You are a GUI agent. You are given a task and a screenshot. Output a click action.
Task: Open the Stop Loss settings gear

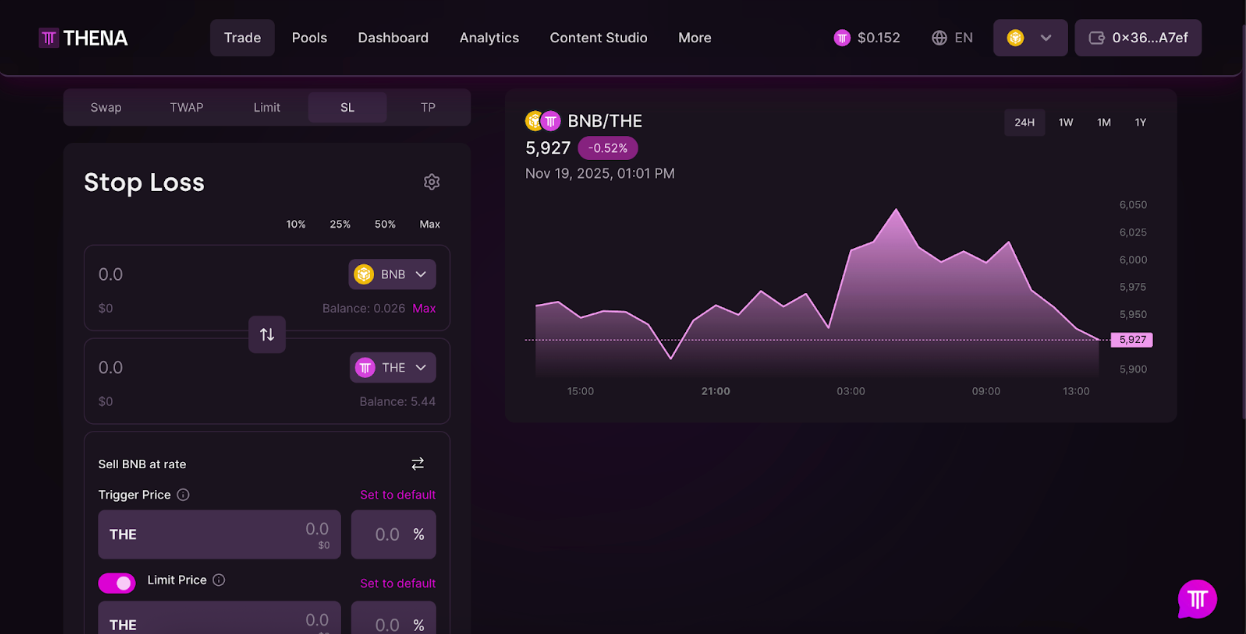point(431,181)
